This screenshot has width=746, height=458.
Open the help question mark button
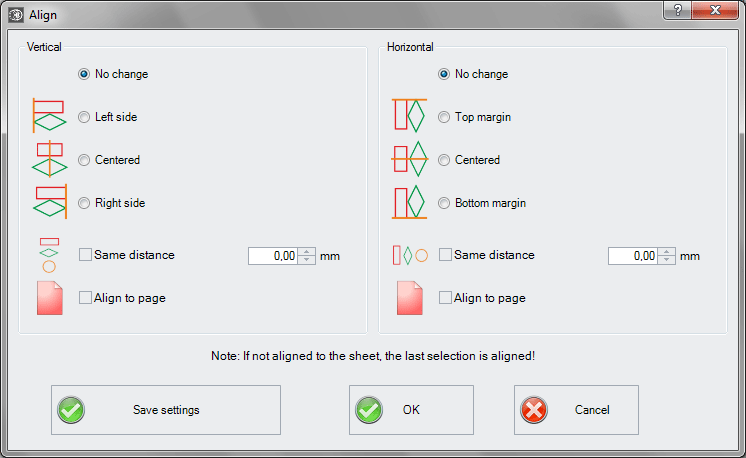[677, 10]
